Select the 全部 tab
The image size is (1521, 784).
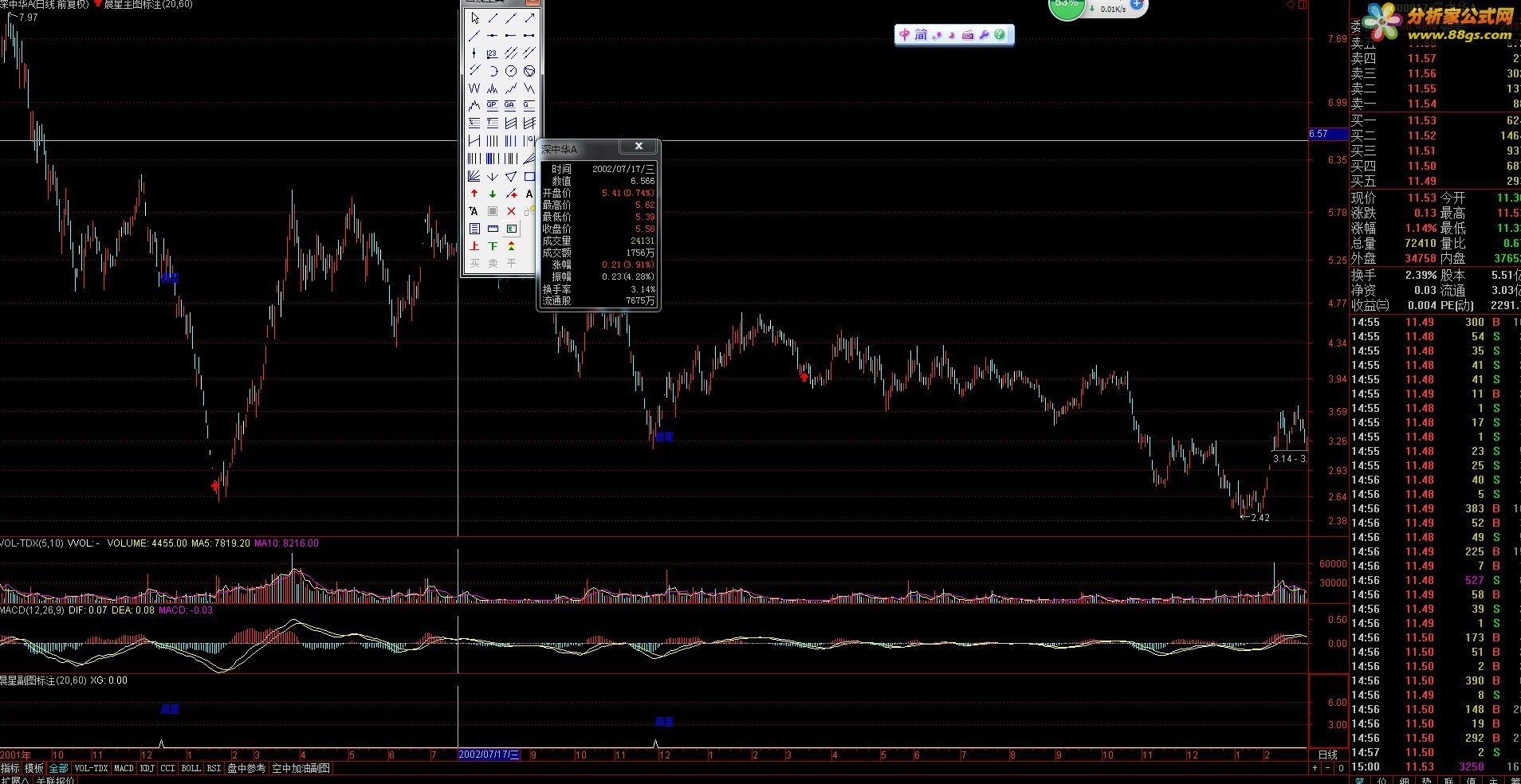58,768
